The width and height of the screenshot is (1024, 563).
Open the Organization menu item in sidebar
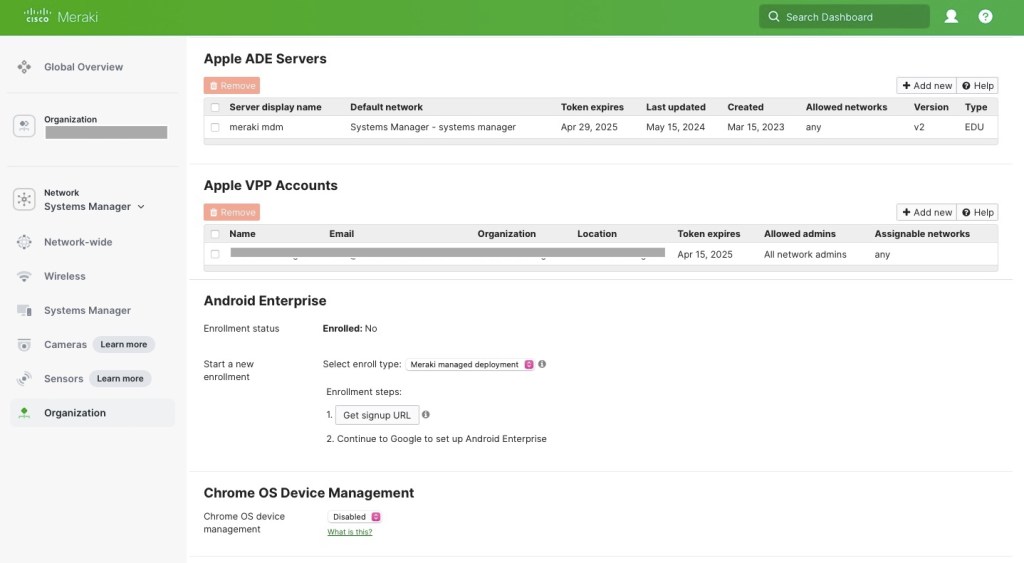[x=75, y=413]
